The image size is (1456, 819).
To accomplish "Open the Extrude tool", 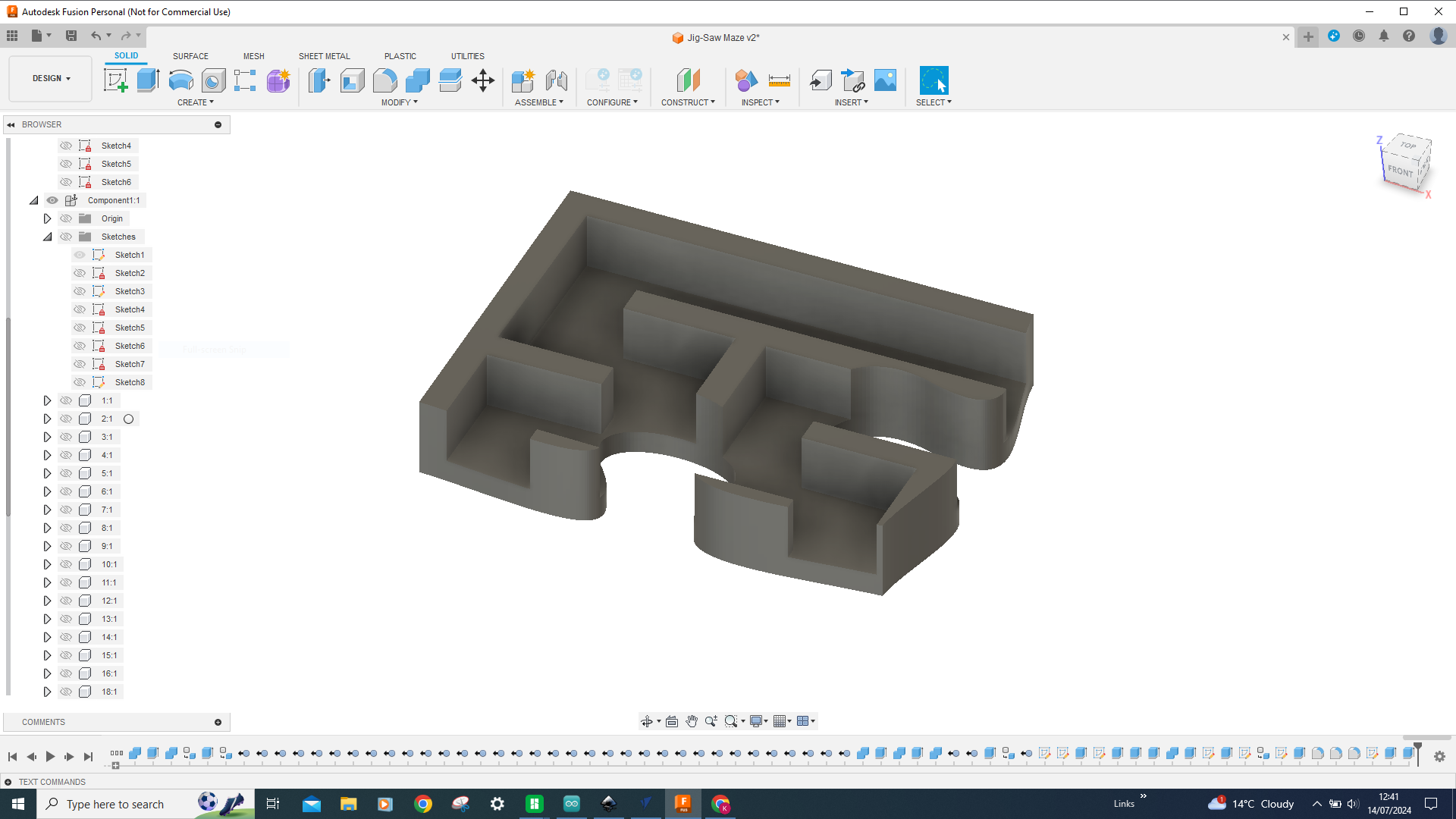I will tap(147, 80).
